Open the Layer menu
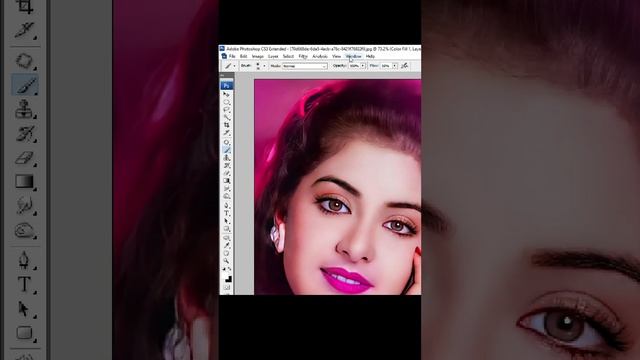640x360 pixels. point(273,56)
